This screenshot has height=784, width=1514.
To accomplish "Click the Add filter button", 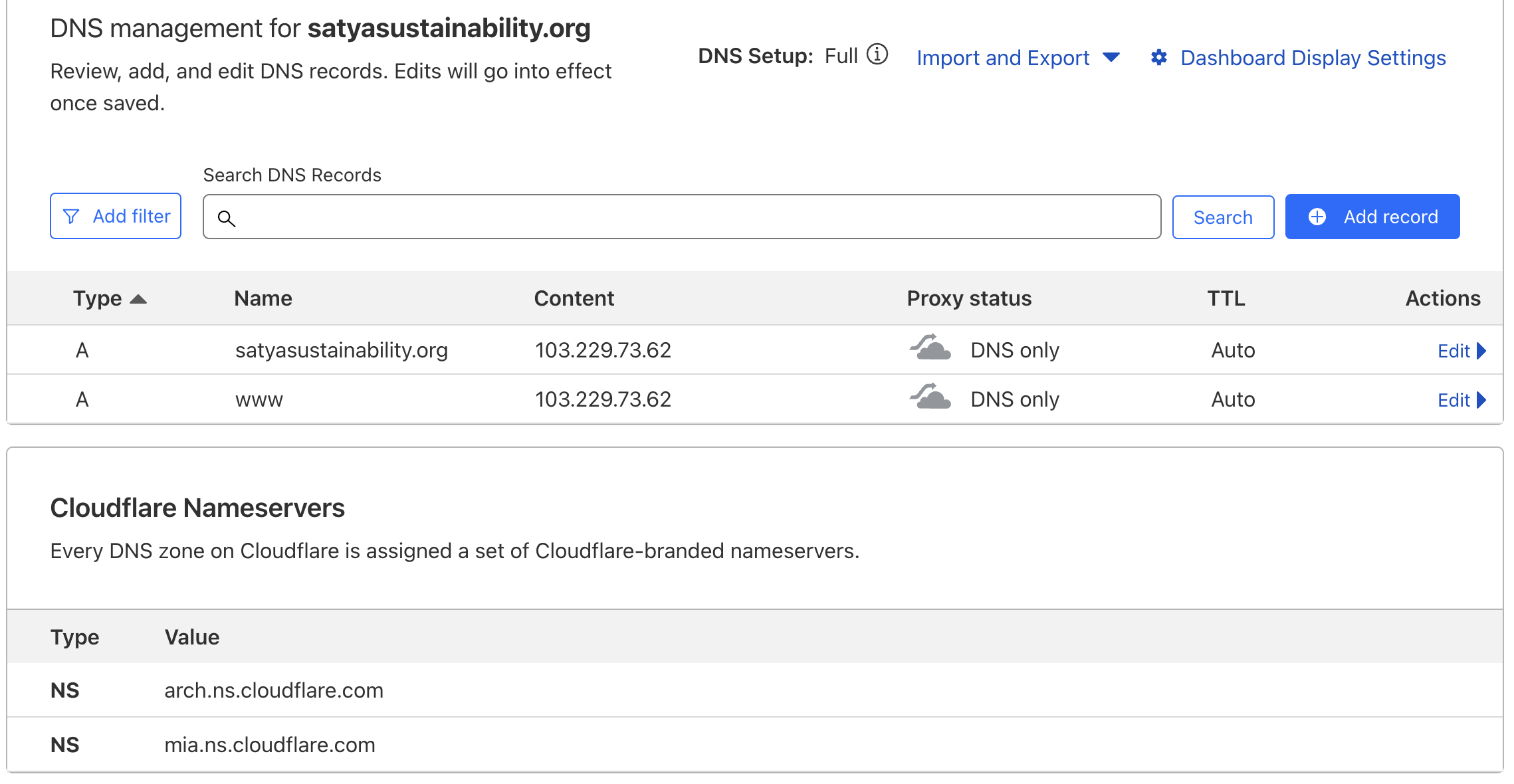I will tap(116, 216).
